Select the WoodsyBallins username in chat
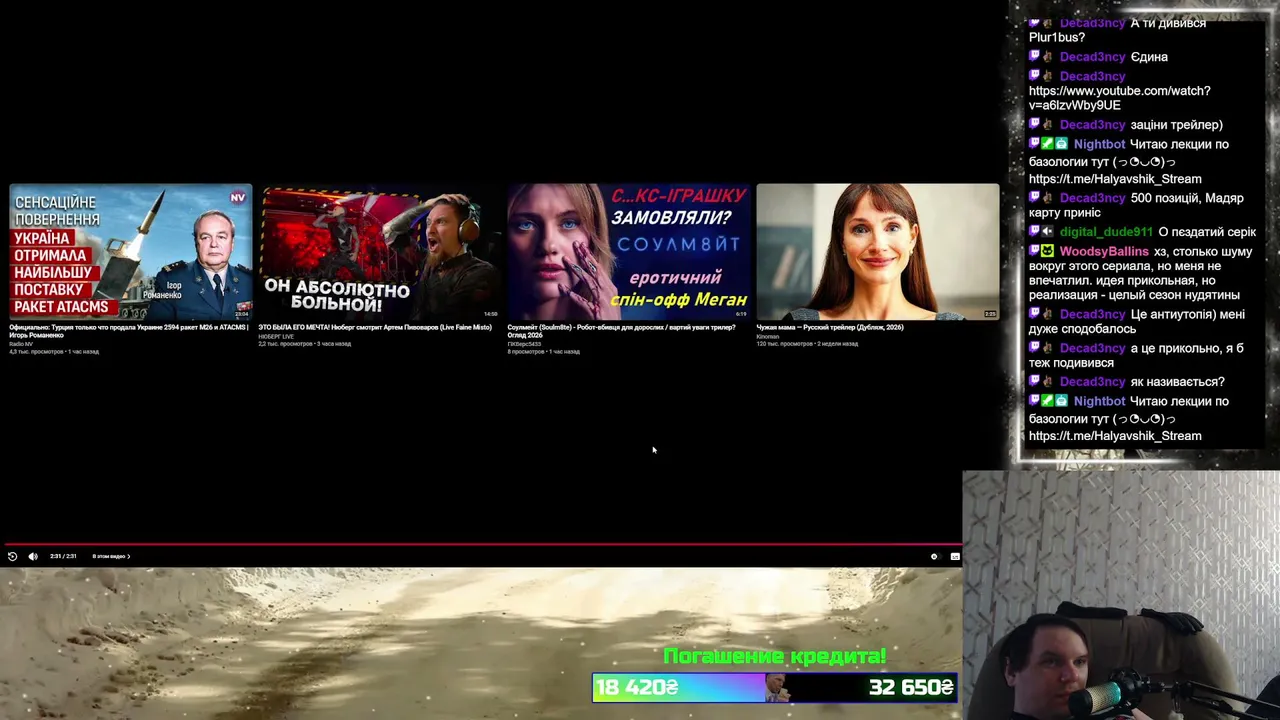 (1104, 252)
